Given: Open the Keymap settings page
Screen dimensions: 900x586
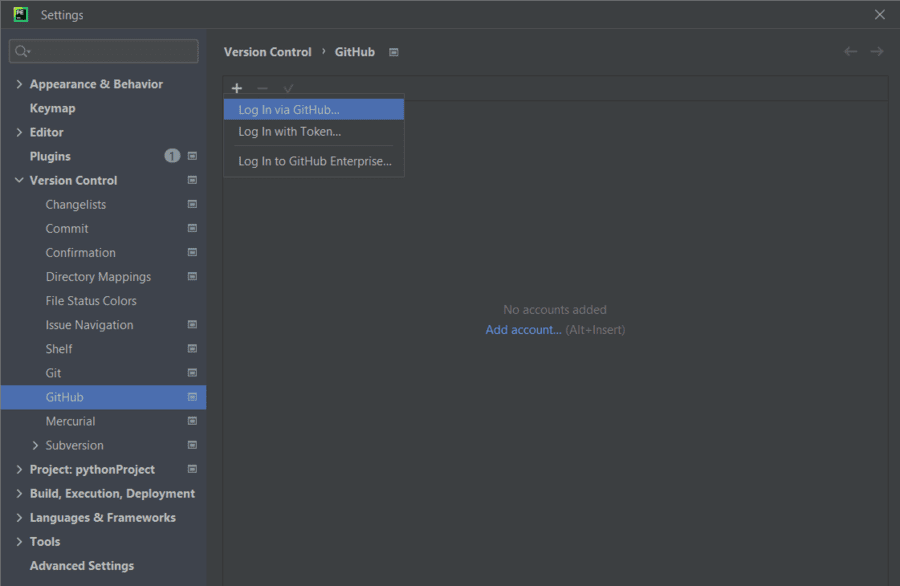Looking at the screenshot, I should point(52,108).
